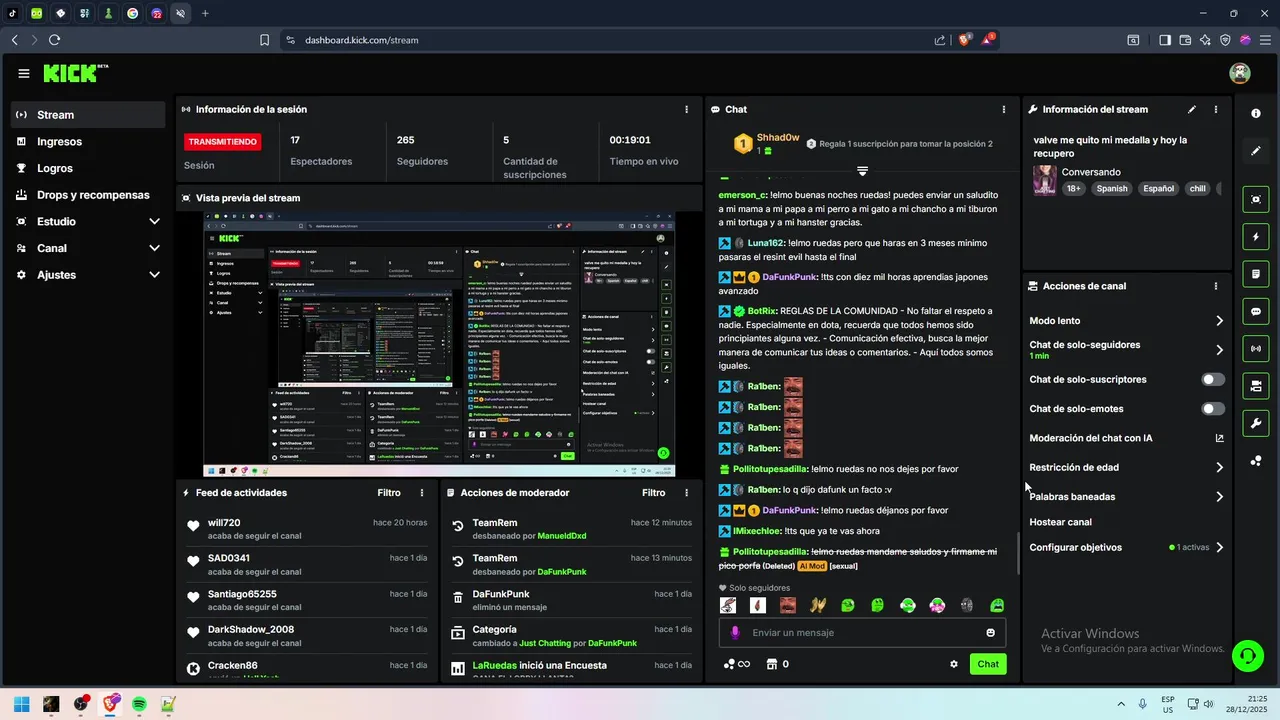Open the hamburger menu next to Kick logo

[x=24, y=73]
